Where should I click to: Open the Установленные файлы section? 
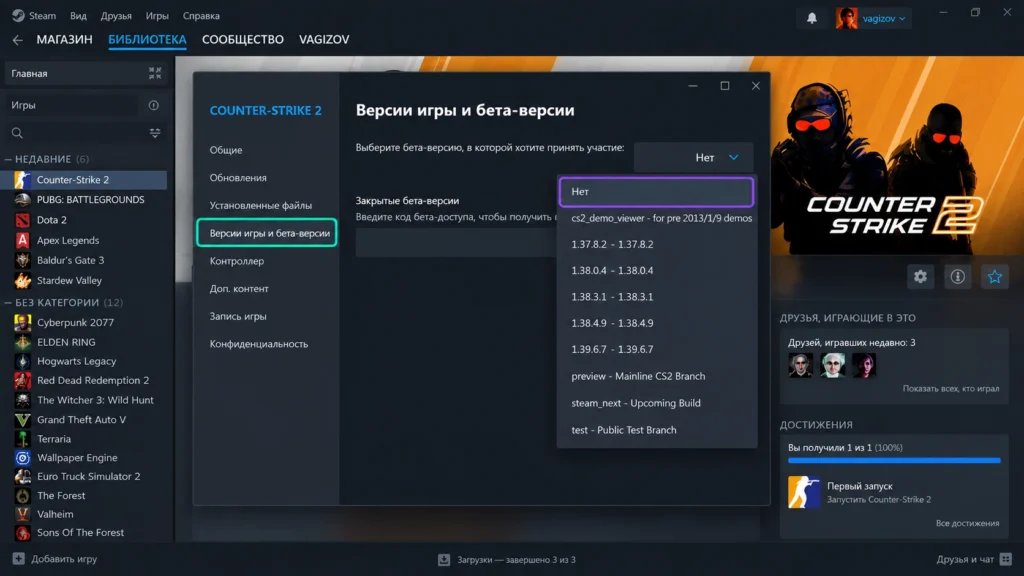(261, 205)
